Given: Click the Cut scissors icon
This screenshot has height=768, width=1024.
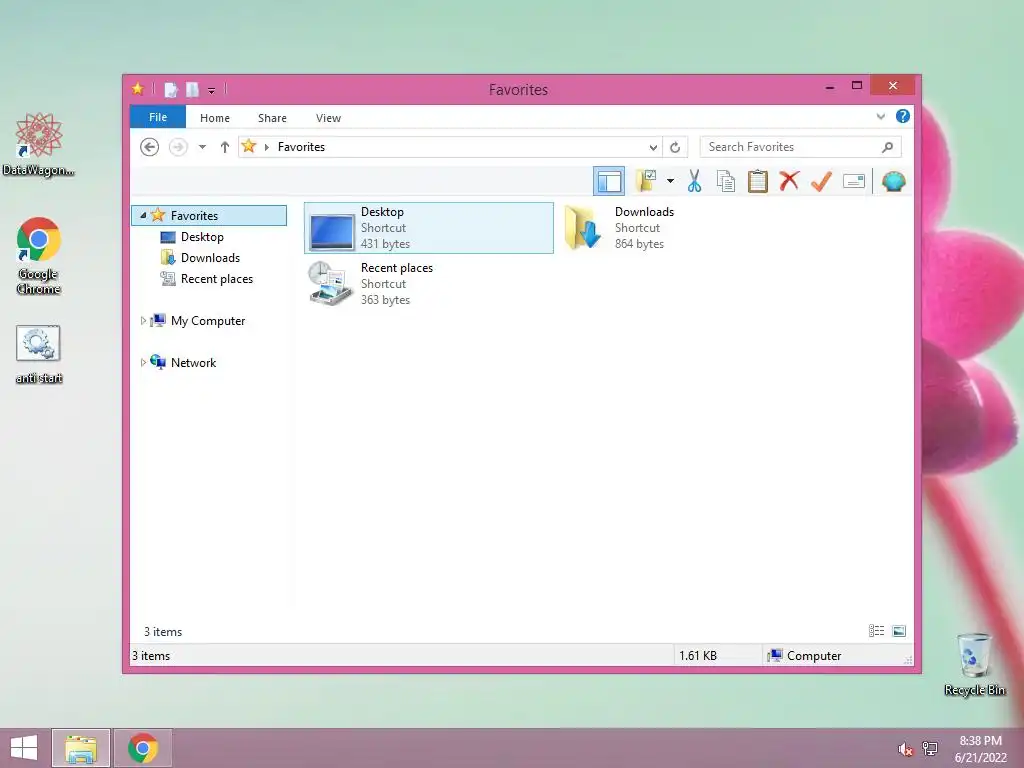Looking at the screenshot, I should [694, 181].
